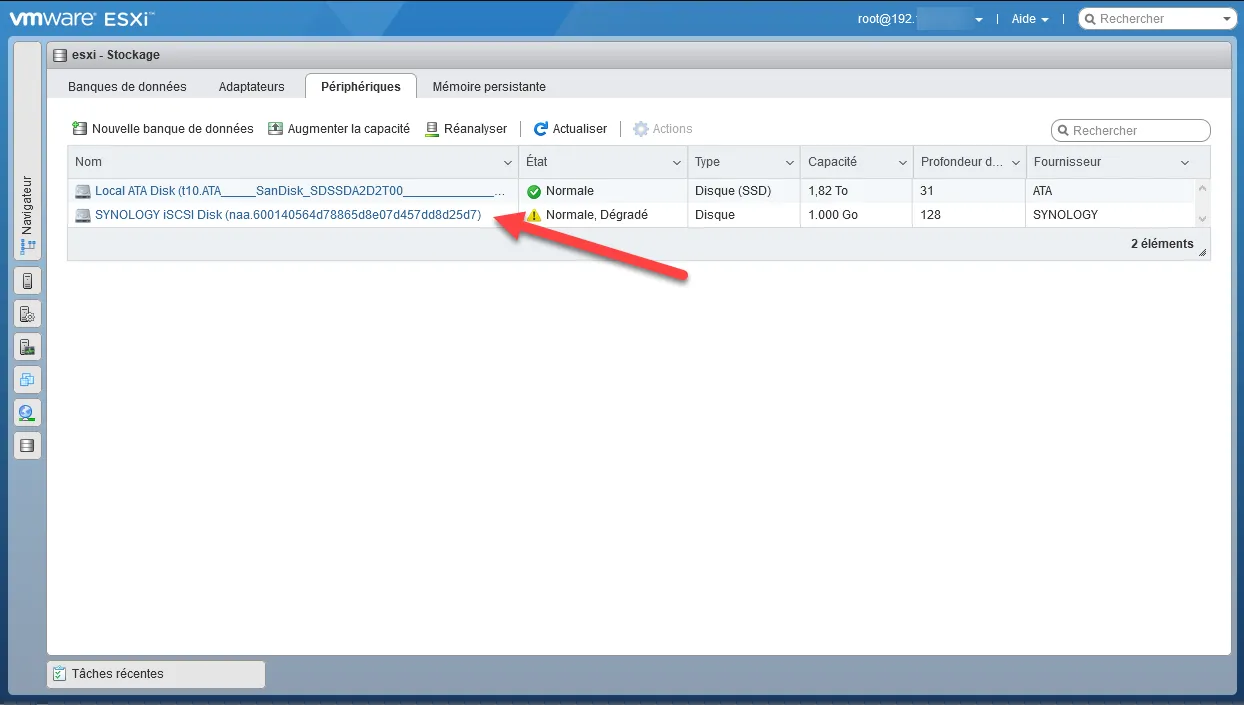Open the État column header dropdown chevron
The image size is (1244, 705).
(x=677, y=163)
